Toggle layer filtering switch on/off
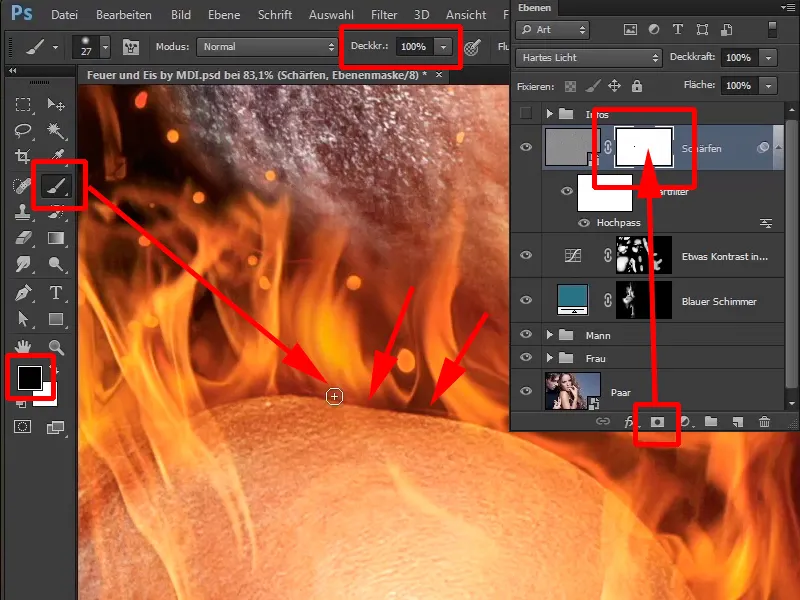This screenshot has height=600, width=800. 772,30
